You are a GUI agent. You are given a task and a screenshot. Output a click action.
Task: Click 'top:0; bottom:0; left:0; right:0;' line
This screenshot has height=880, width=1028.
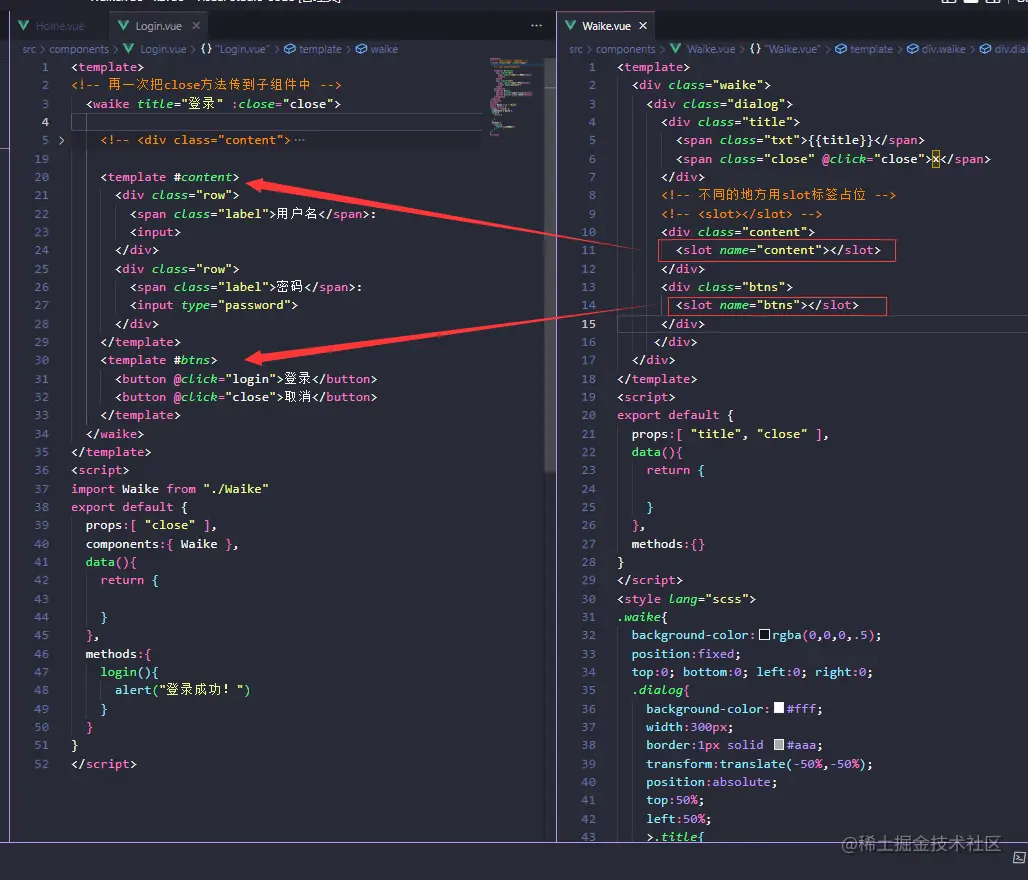click(752, 672)
